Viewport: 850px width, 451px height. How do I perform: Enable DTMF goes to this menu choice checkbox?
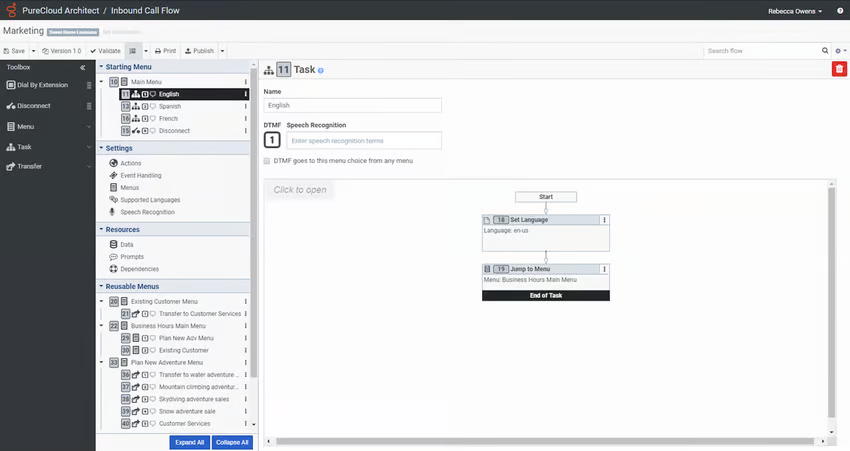(267, 160)
